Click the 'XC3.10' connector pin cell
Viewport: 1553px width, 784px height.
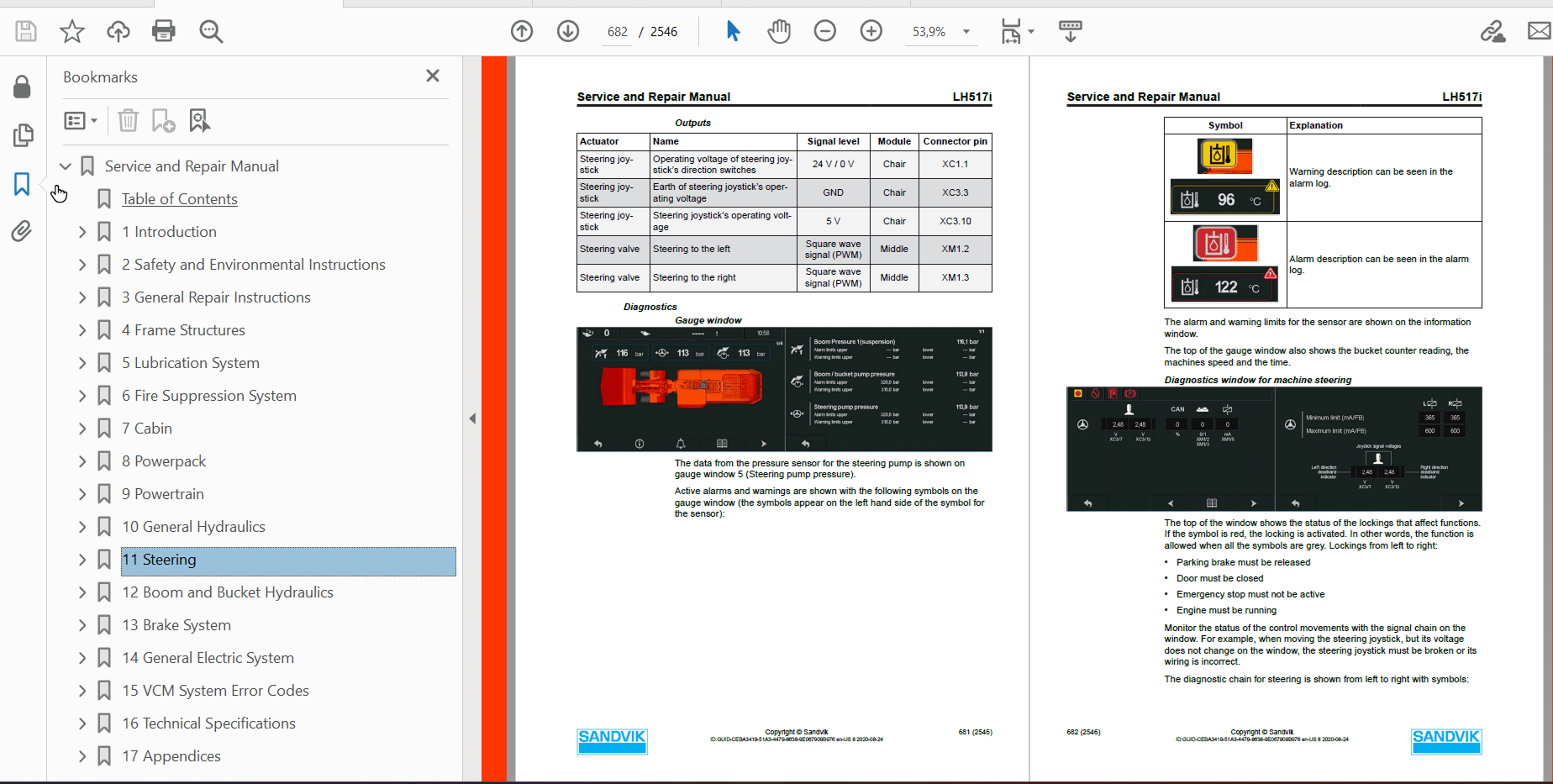point(955,222)
